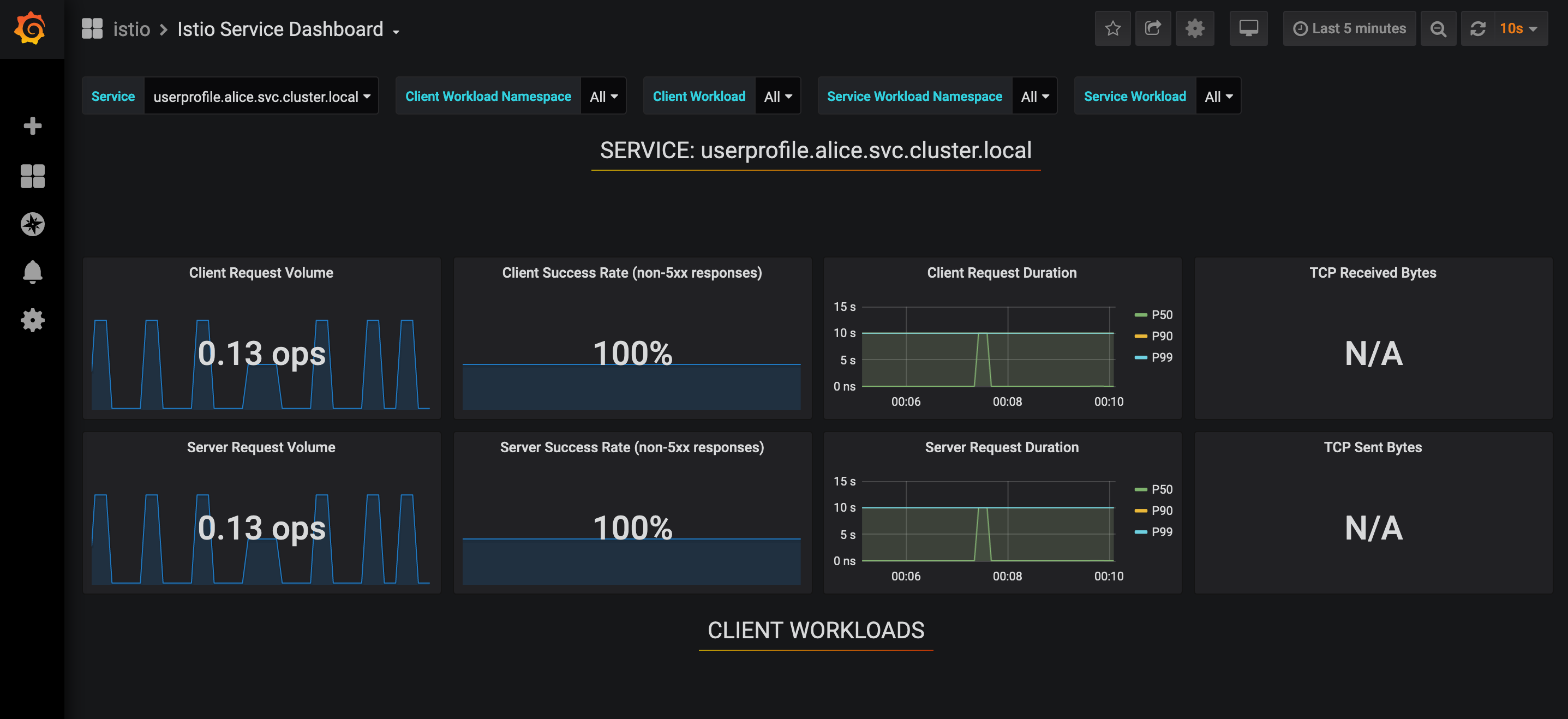Open the Client Workload All dropdown
Image resolution: width=1568 pixels, height=719 pixels.
click(x=777, y=96)
